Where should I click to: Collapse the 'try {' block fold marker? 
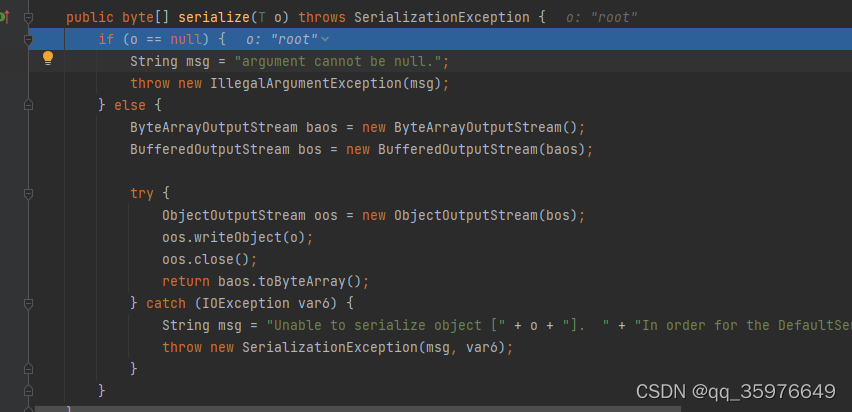tap(28, 193)
